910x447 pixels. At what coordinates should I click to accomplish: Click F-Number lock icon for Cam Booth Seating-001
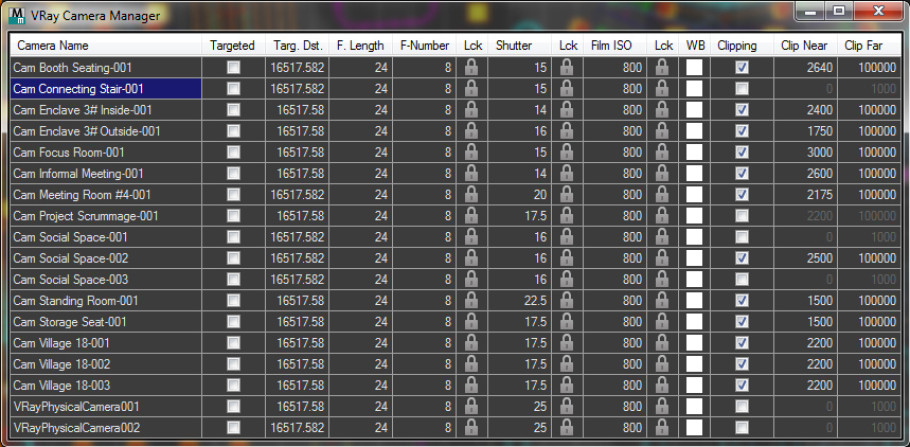(x=471, y=68)
